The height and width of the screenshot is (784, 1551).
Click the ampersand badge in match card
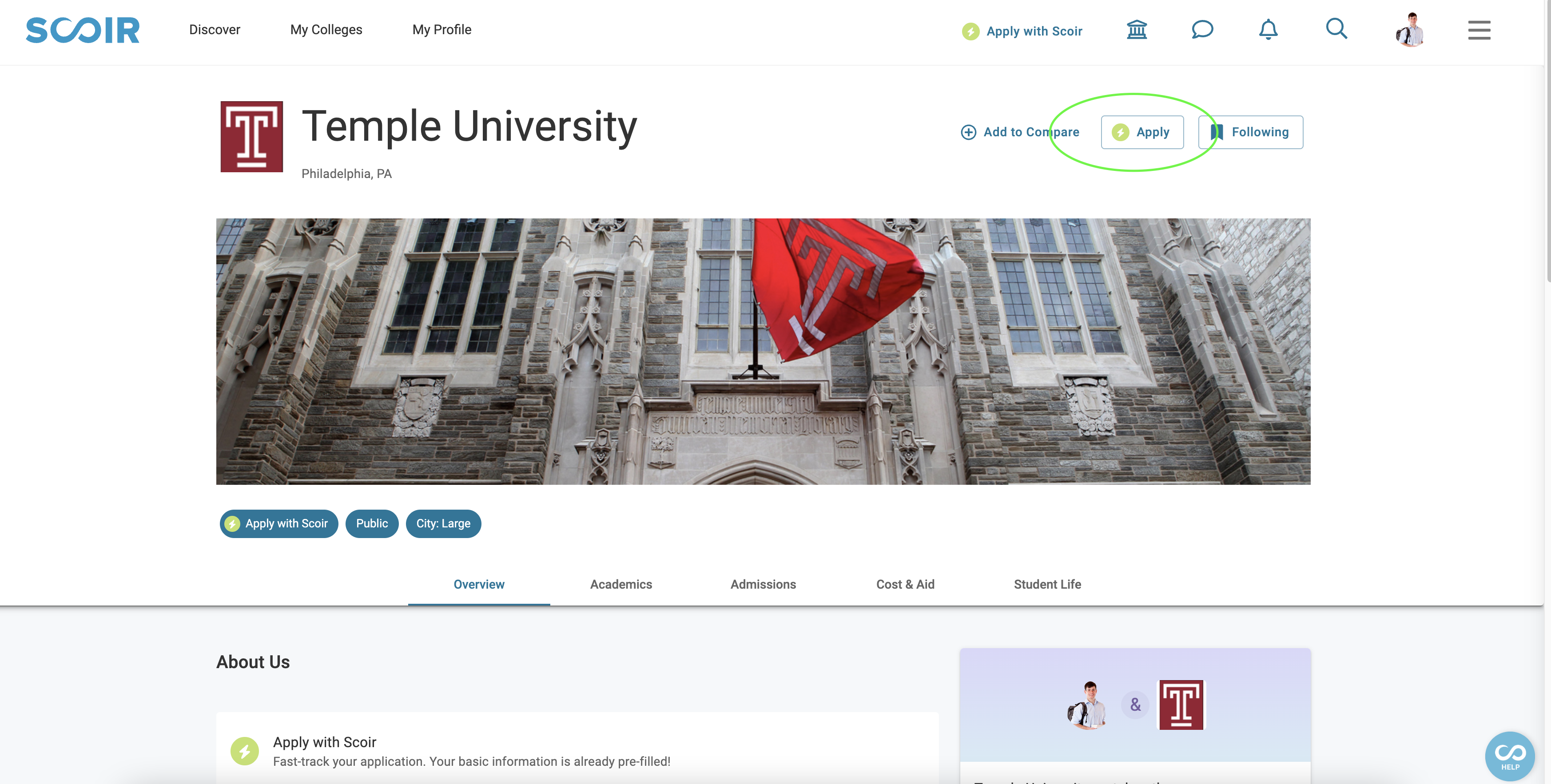click(x=1135, y=705)
